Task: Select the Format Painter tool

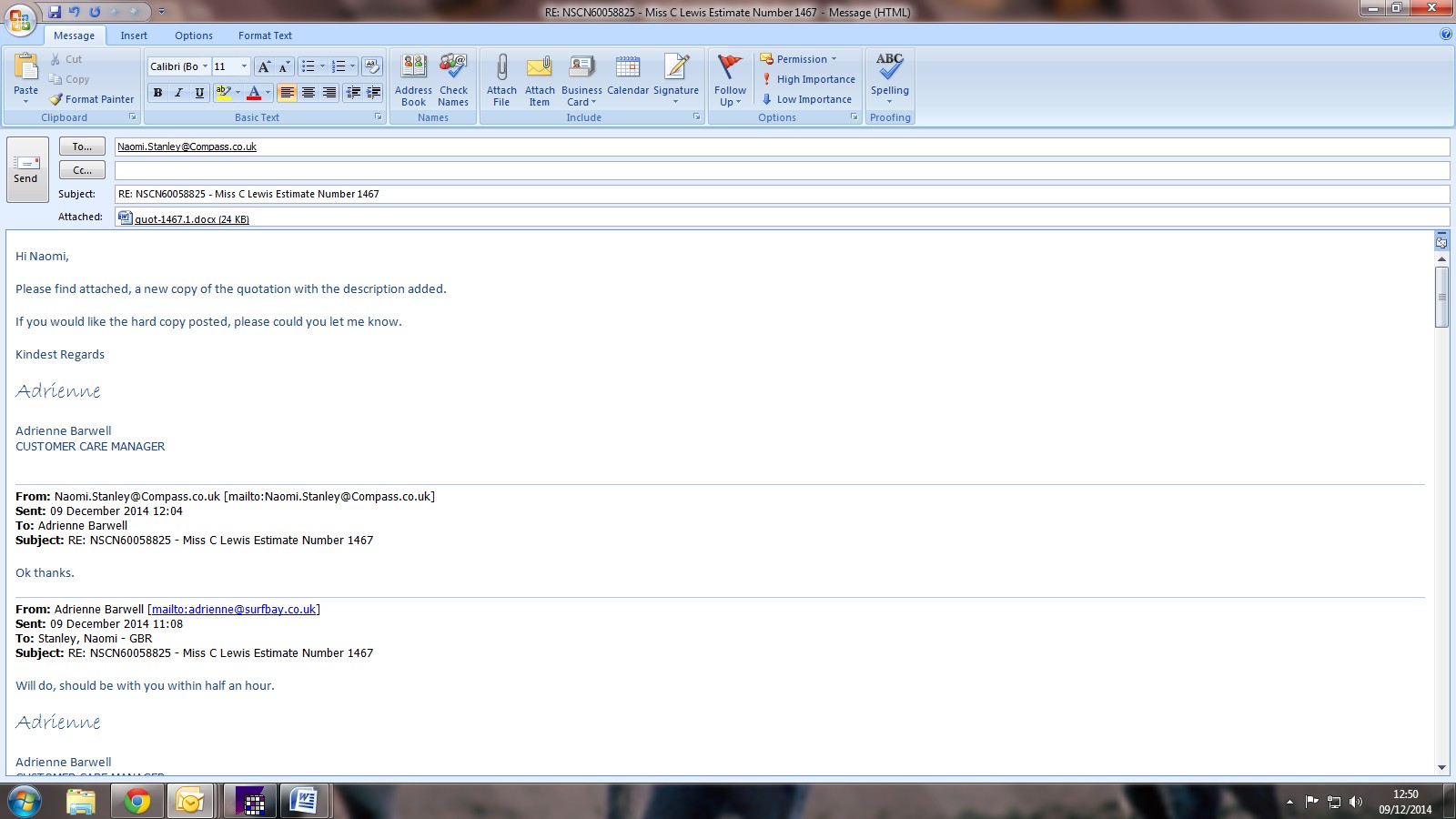Action: coord(92,99)
